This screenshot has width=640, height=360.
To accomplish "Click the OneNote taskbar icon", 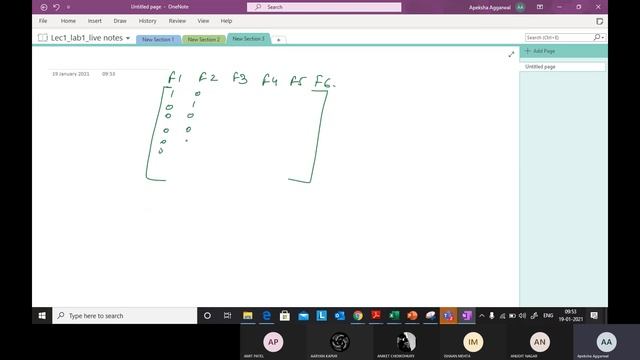I will pyautogui.click(x=467, y=316).
